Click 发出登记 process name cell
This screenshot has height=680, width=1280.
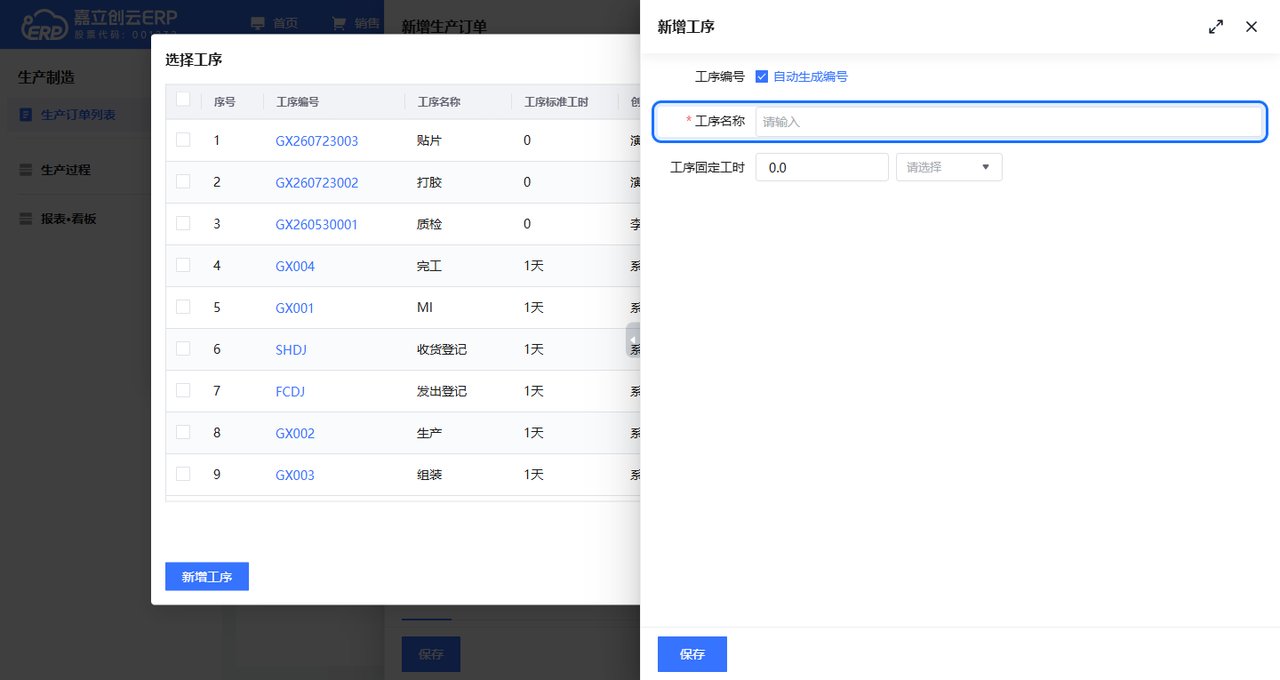click(442, 391)
